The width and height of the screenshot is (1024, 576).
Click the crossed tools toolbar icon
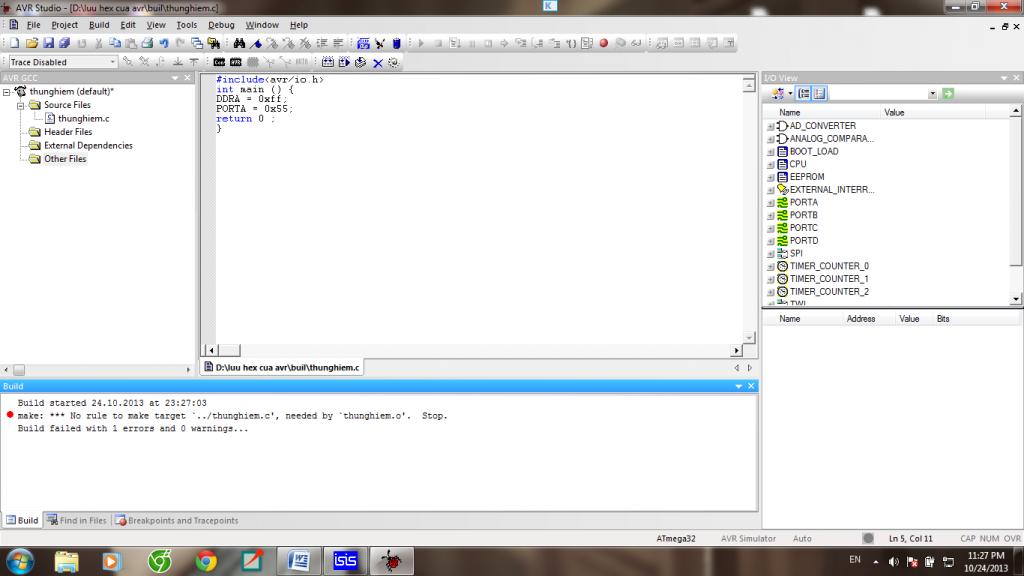click(380, 43)
